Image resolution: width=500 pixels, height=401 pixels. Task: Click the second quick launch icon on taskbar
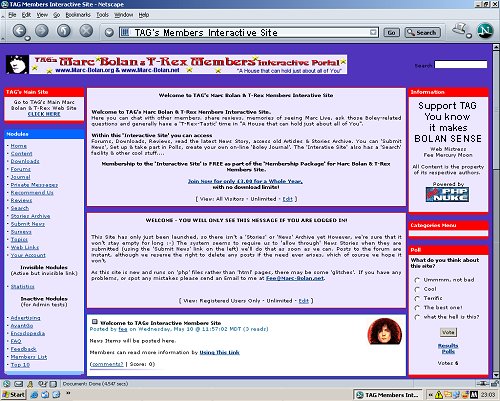click(x=45, y=395)
